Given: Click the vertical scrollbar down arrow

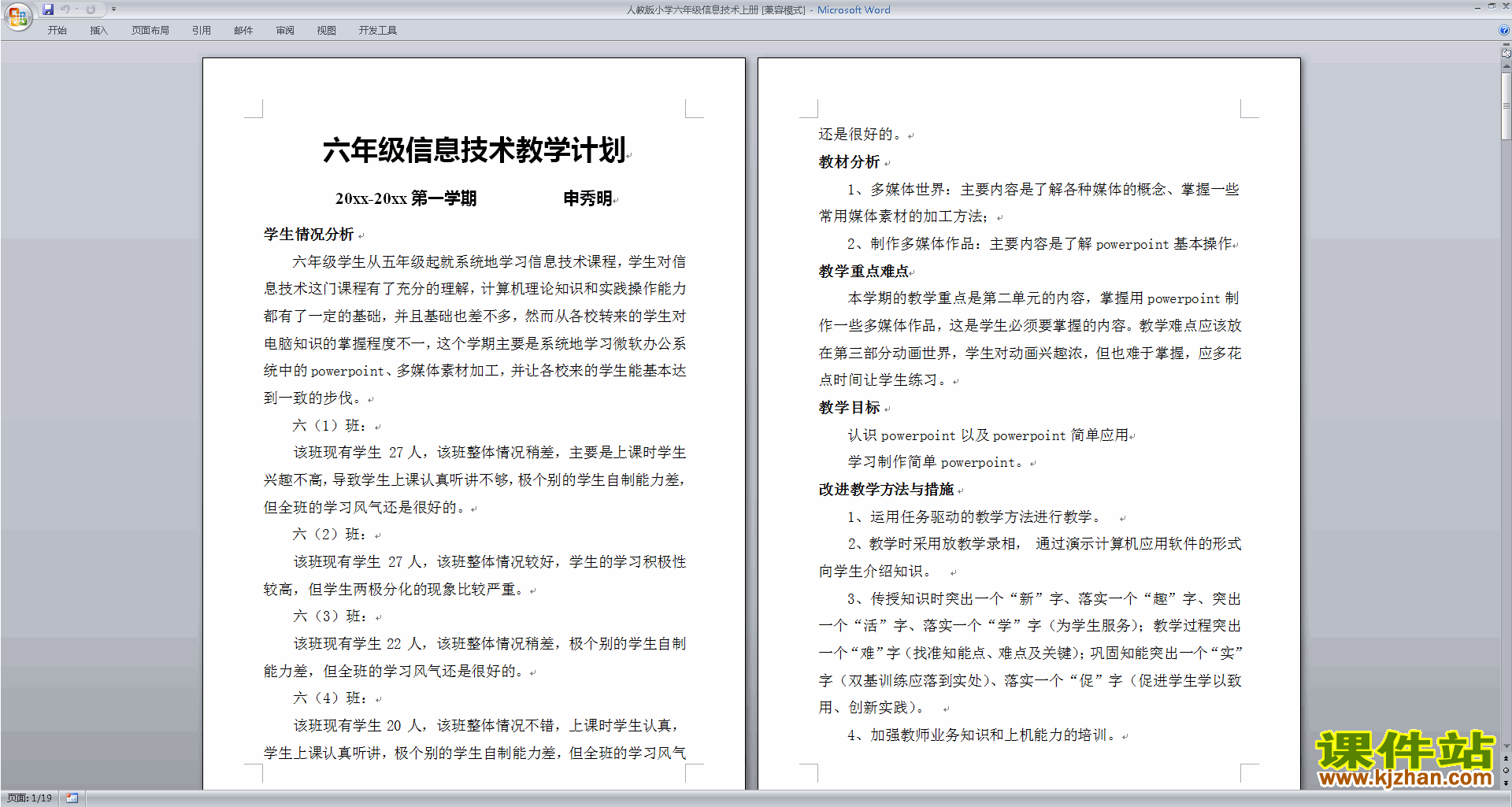Looking at the screenshot, I should pos(1506,746).
